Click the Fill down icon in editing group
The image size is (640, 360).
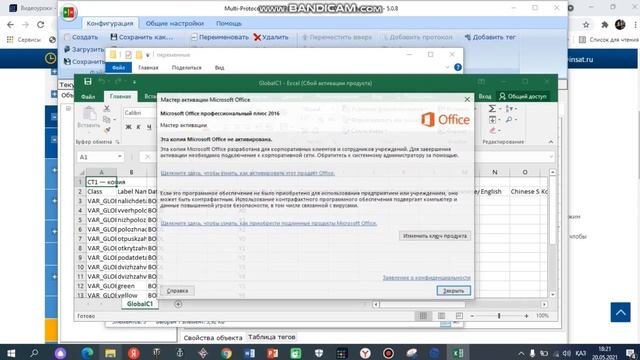click(x=492, y=120)
